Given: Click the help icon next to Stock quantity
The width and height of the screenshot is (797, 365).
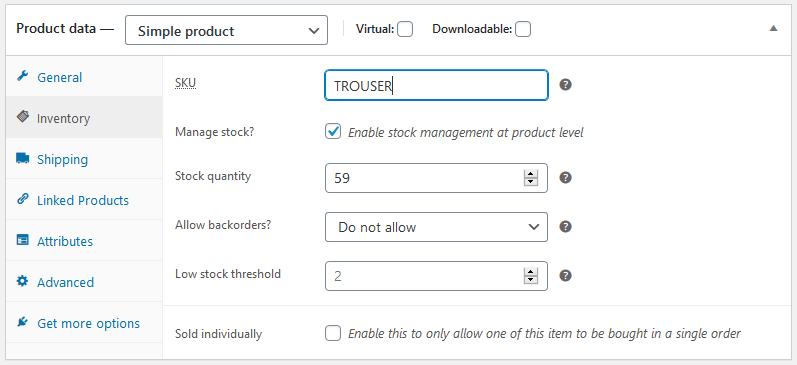Looking at the screenshot, I should [565, 177].
